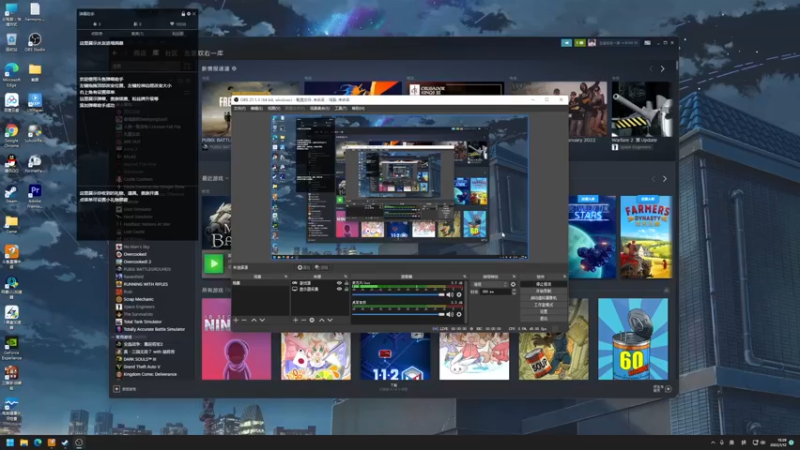The width and height of the screenshot is (800, 450).
Task: Open the Scene Collection menu in OBS
Action: pyautogui.click(x=319, y=108)
